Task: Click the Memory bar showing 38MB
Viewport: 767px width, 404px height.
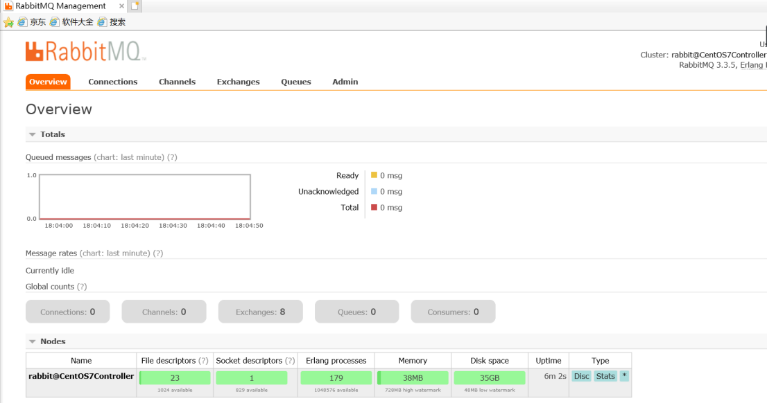Action: 413,378
